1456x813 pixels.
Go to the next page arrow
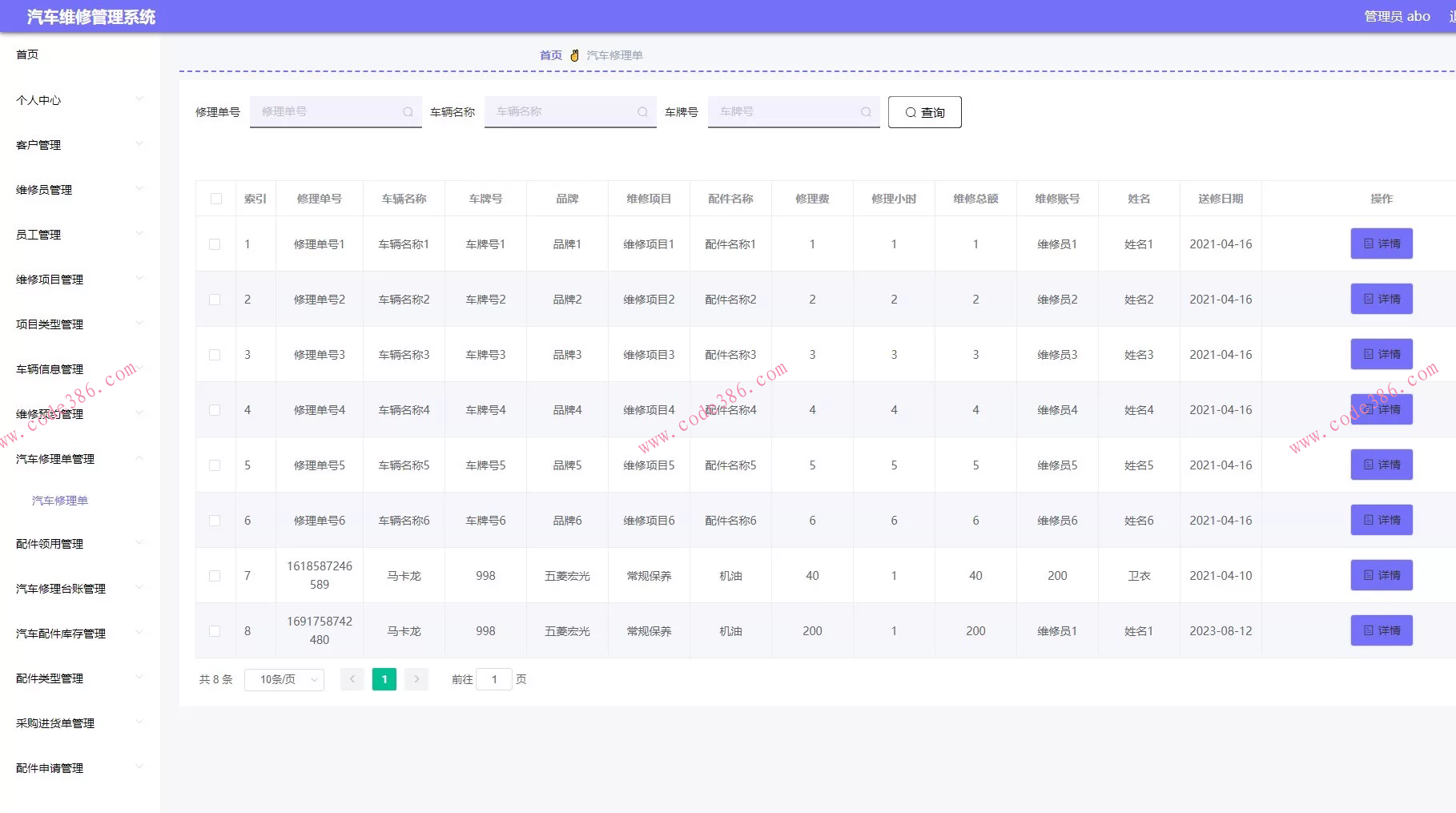[x=416, y=679]
